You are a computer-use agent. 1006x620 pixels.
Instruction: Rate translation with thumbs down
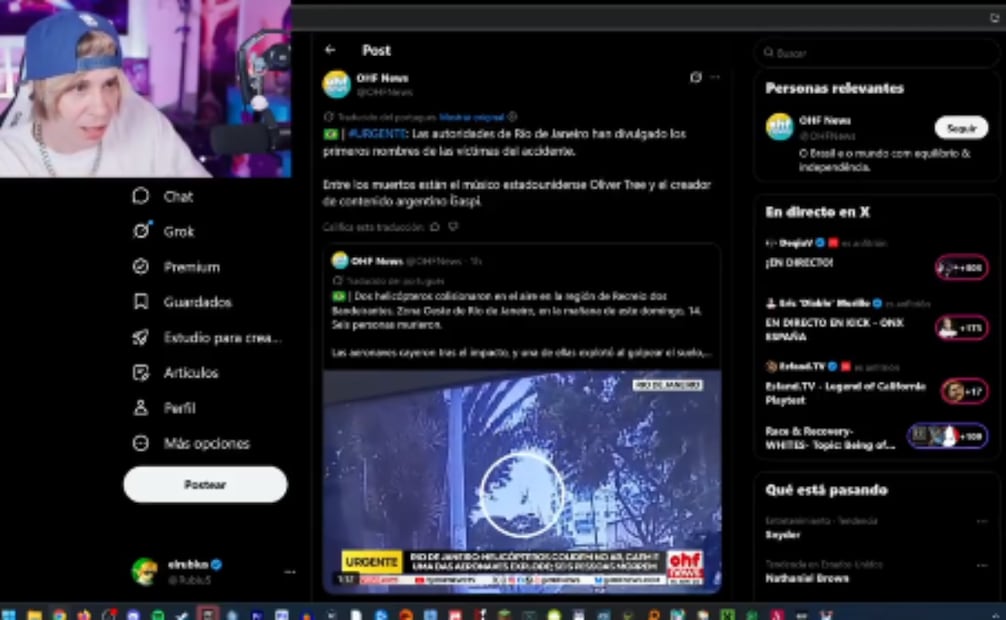click(x=454, y=227)
